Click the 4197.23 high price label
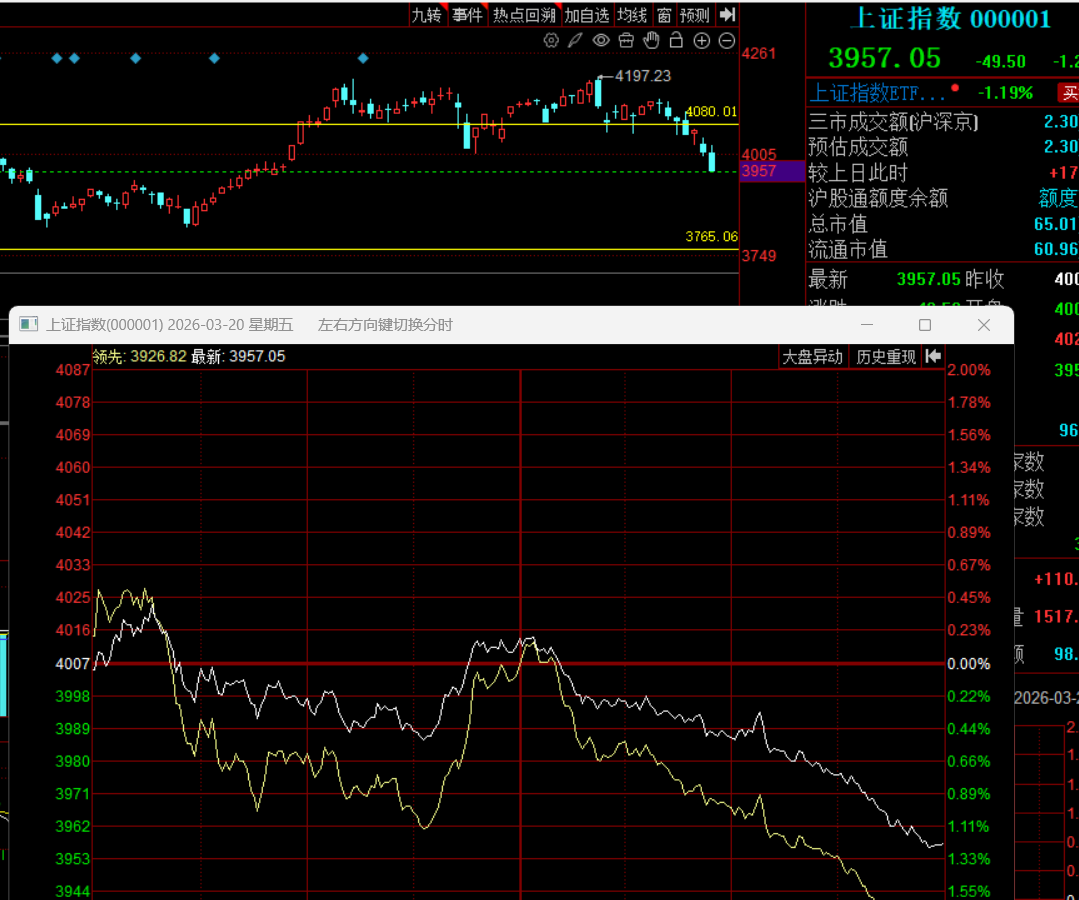 click(643, 76)
